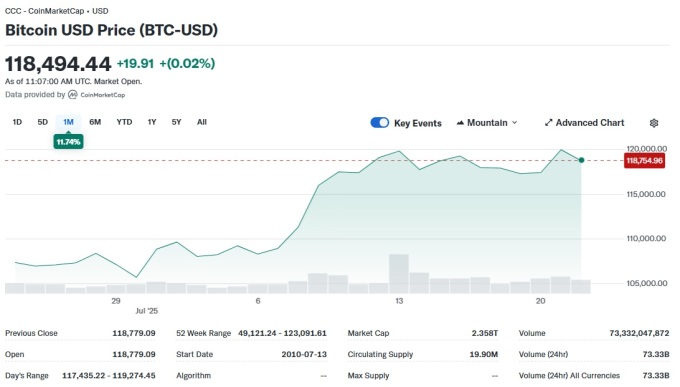
Task: Select the 1D time range tab
Action: tap(17, 122)
